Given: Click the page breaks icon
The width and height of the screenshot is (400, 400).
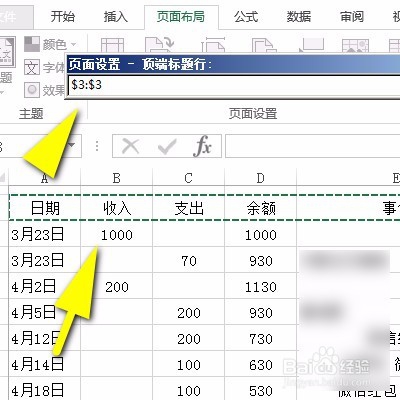Looking at the screenshot, I should coord(311,45).
